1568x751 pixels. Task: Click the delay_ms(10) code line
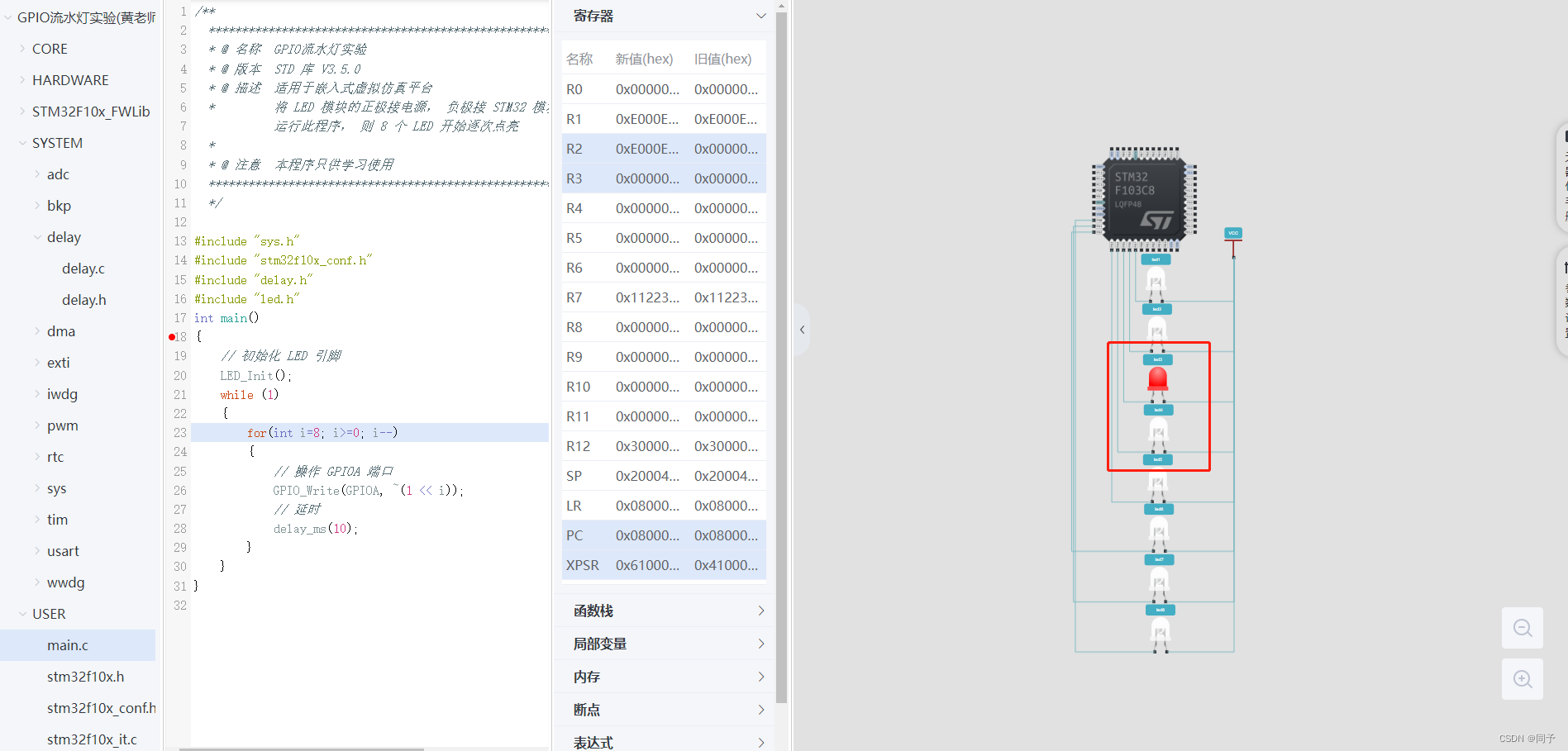315,529
